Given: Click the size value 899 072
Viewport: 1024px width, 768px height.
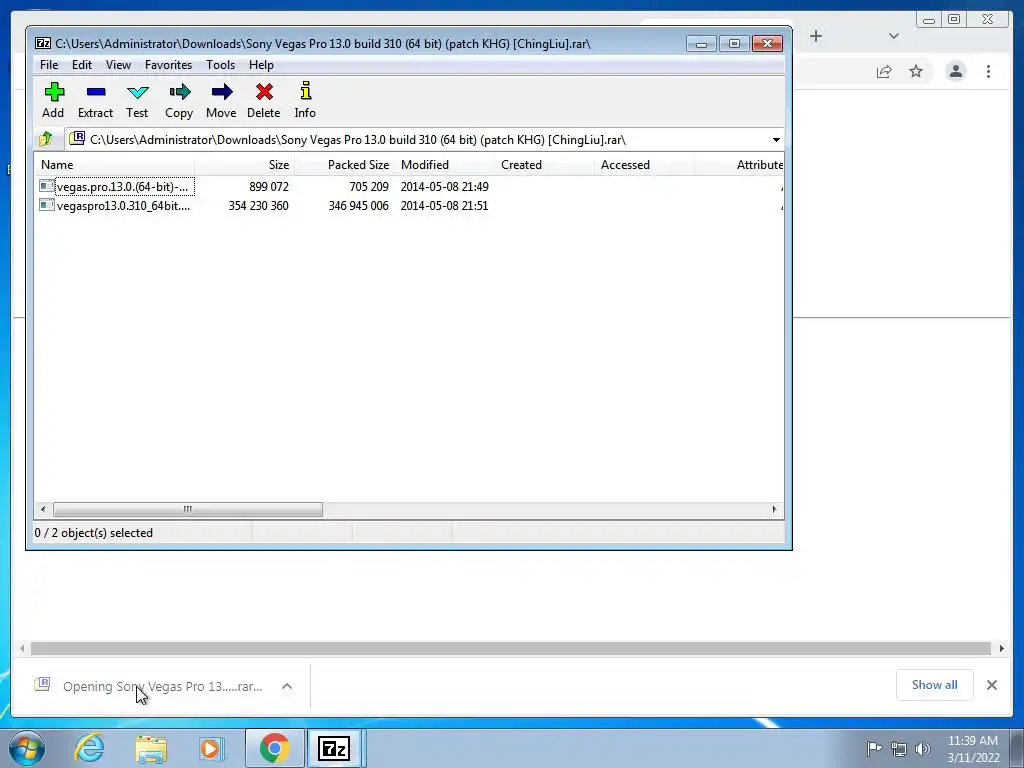Looking at the screenshot, I should [x=268, y=187].
